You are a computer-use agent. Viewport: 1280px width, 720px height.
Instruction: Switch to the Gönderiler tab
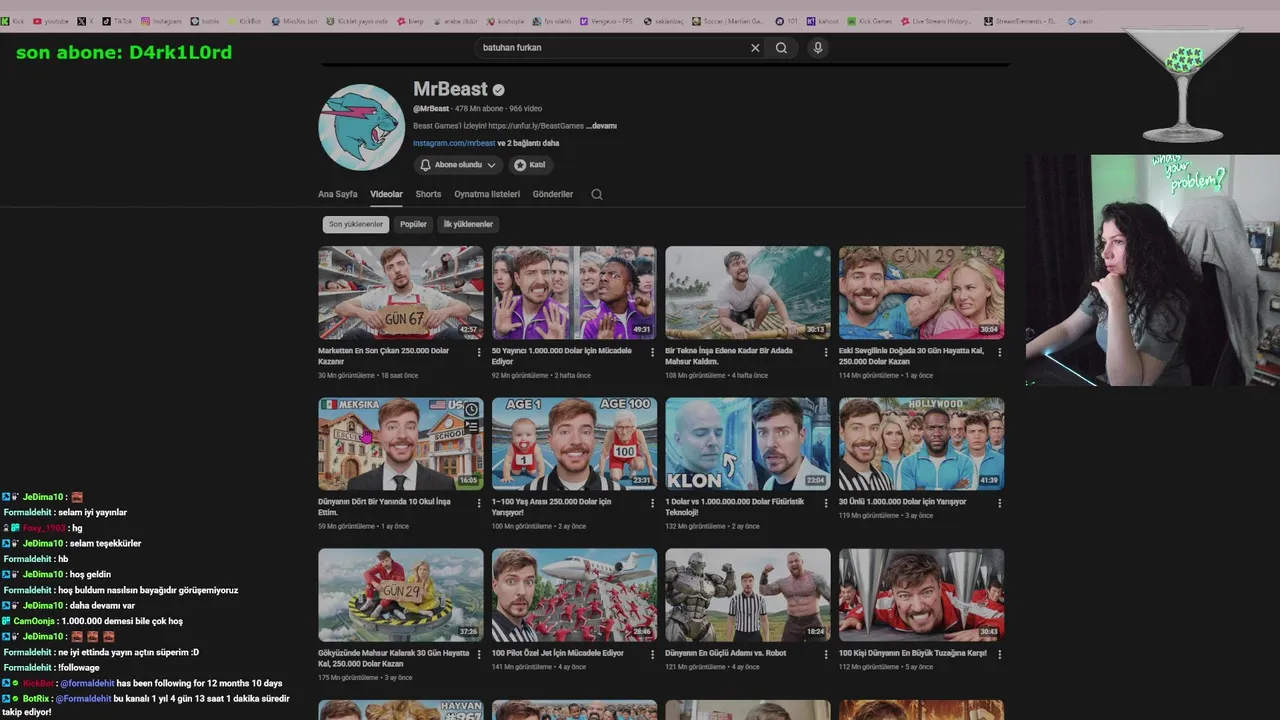click(x=552, y=194)
